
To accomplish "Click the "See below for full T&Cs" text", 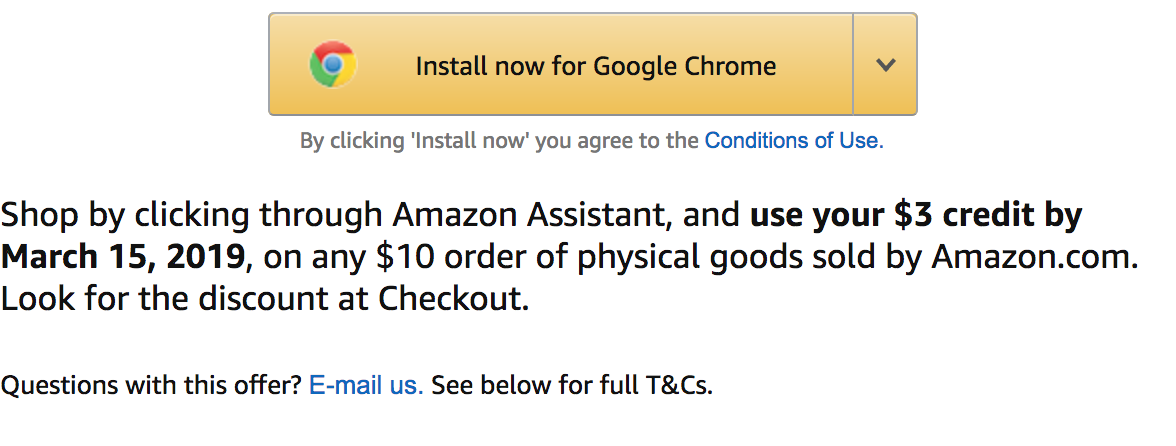I will coord(572,385).
